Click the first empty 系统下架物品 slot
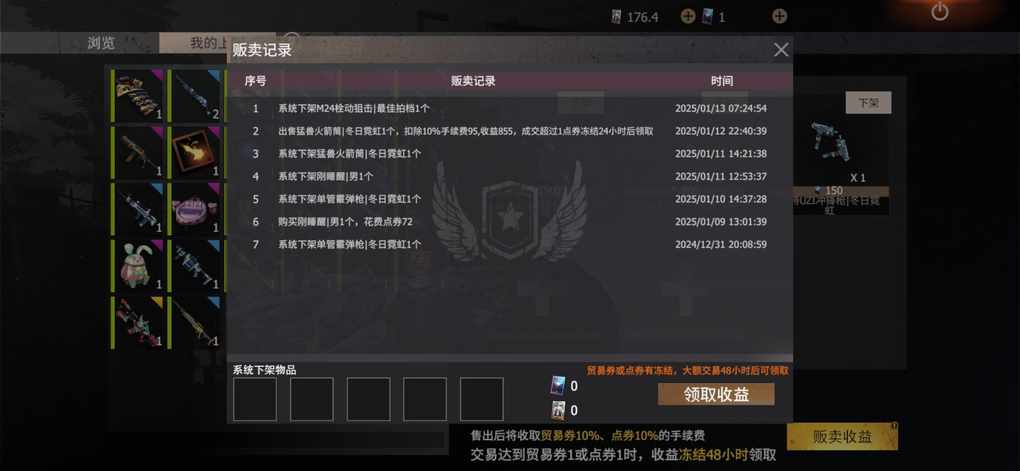This screenshot has width=1020, height=471. (255, 399)
